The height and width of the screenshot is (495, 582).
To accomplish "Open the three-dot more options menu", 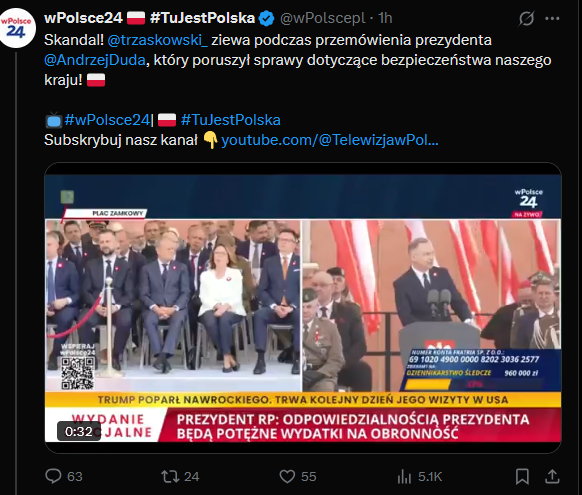I will (x=552, y=18).
